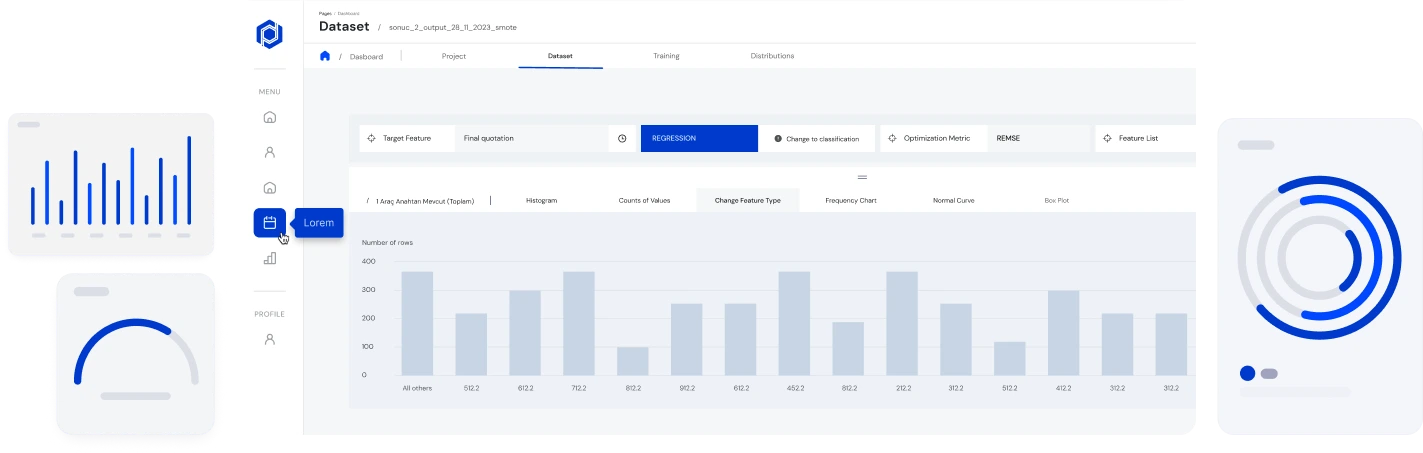The height and width of the screenshot is (453, 1423).
Task: Show the Normal Curve tab
Action: (x=952, y=201)
